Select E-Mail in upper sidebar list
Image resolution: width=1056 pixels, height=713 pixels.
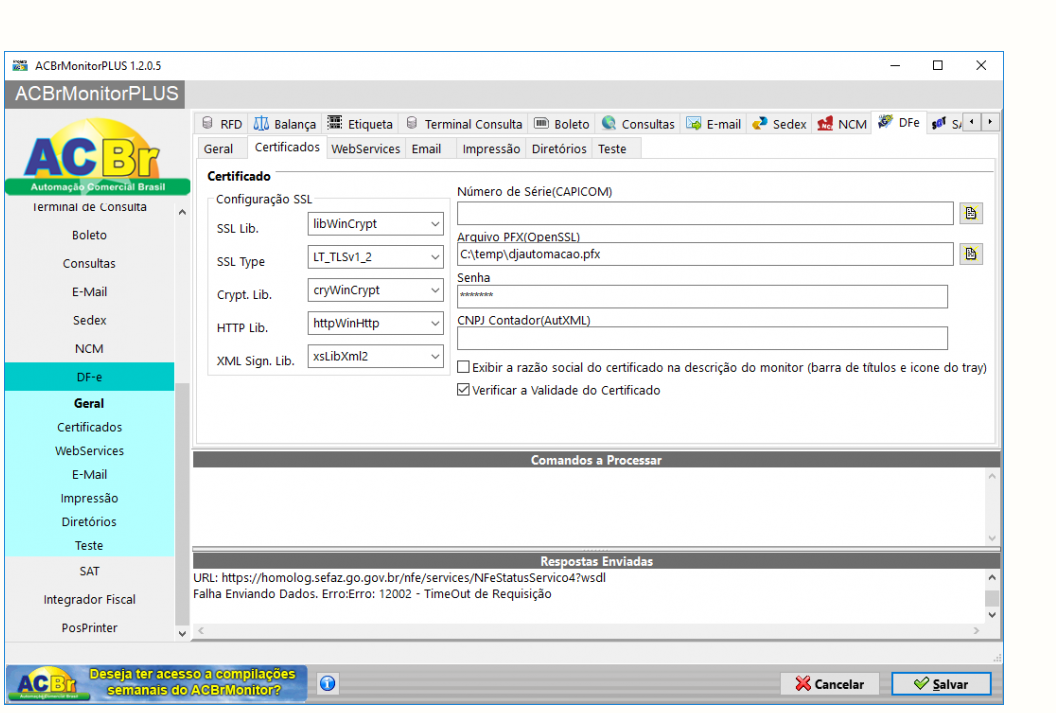tap(90, 292)
